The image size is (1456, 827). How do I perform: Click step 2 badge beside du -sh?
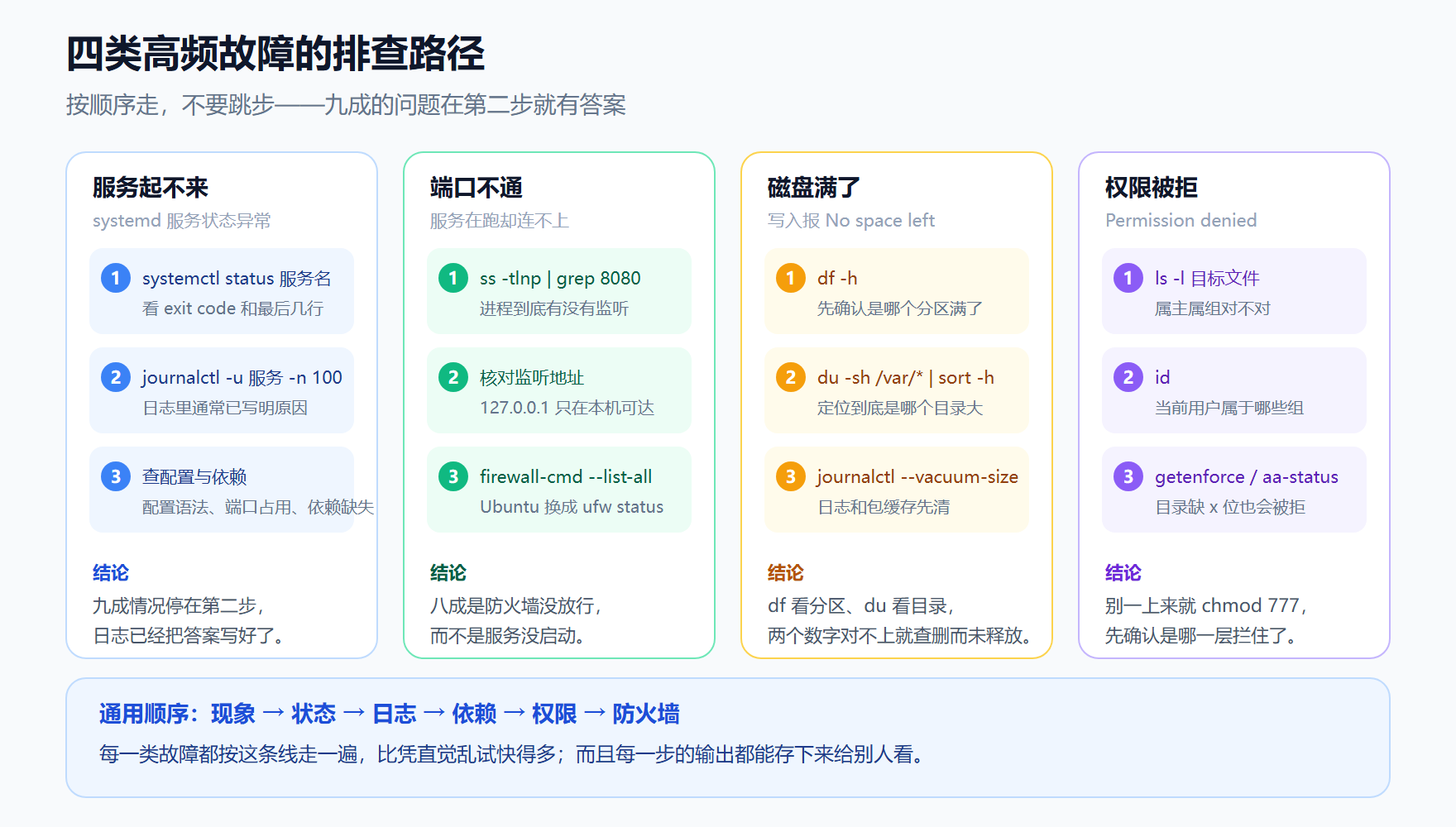791,377
